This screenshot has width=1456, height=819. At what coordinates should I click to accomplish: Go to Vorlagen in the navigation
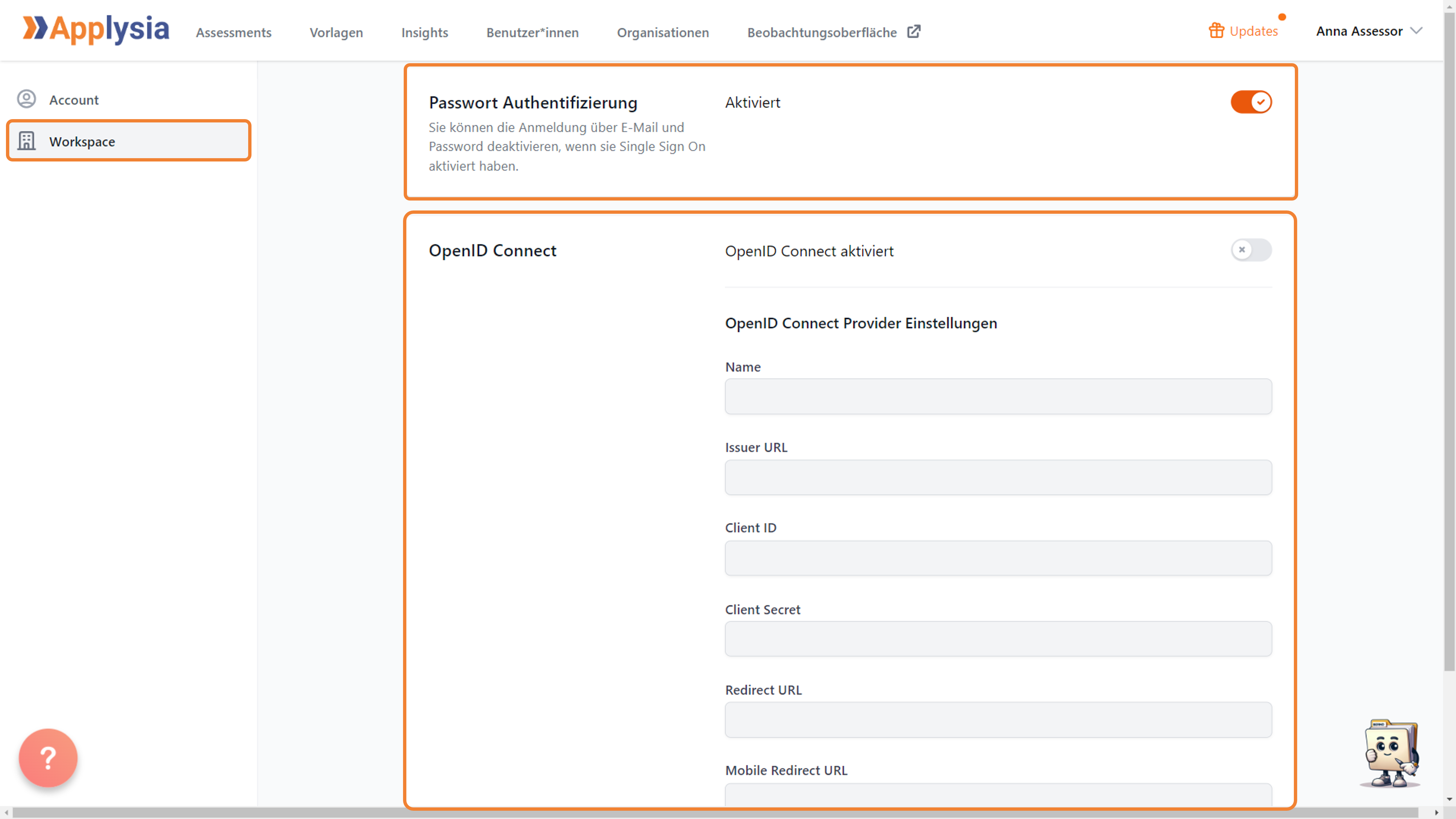coord(336,32)
